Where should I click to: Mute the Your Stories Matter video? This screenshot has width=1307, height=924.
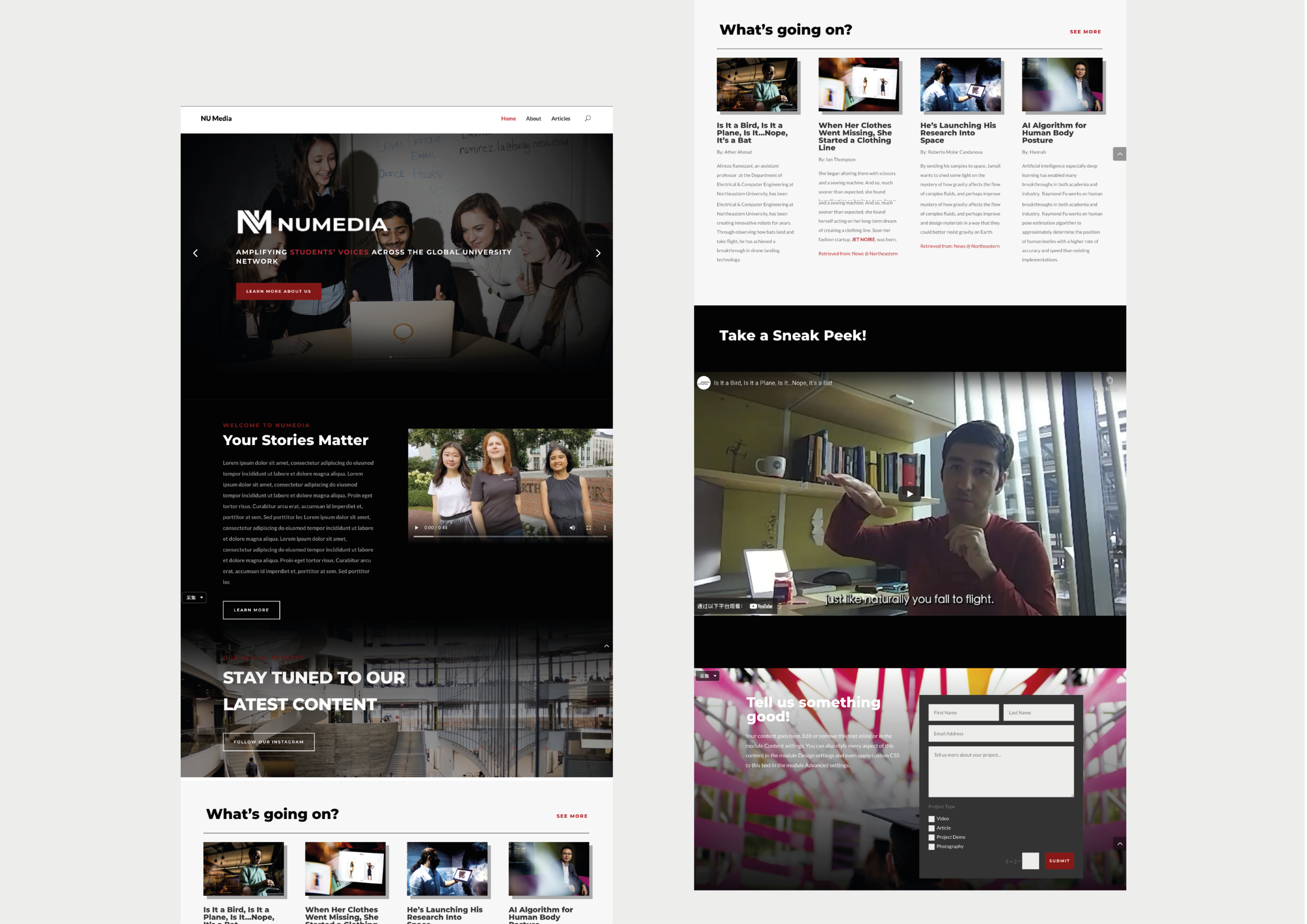(x=572, y=527)
